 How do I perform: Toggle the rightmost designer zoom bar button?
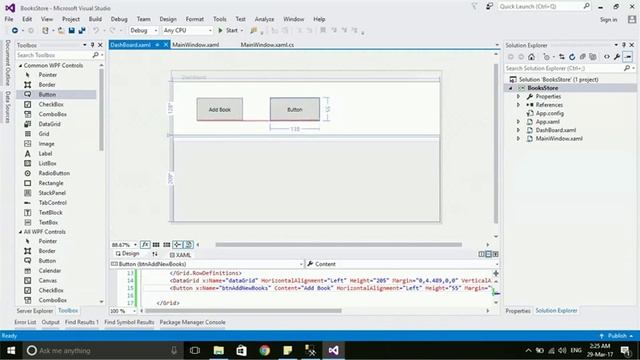point(189,244)
